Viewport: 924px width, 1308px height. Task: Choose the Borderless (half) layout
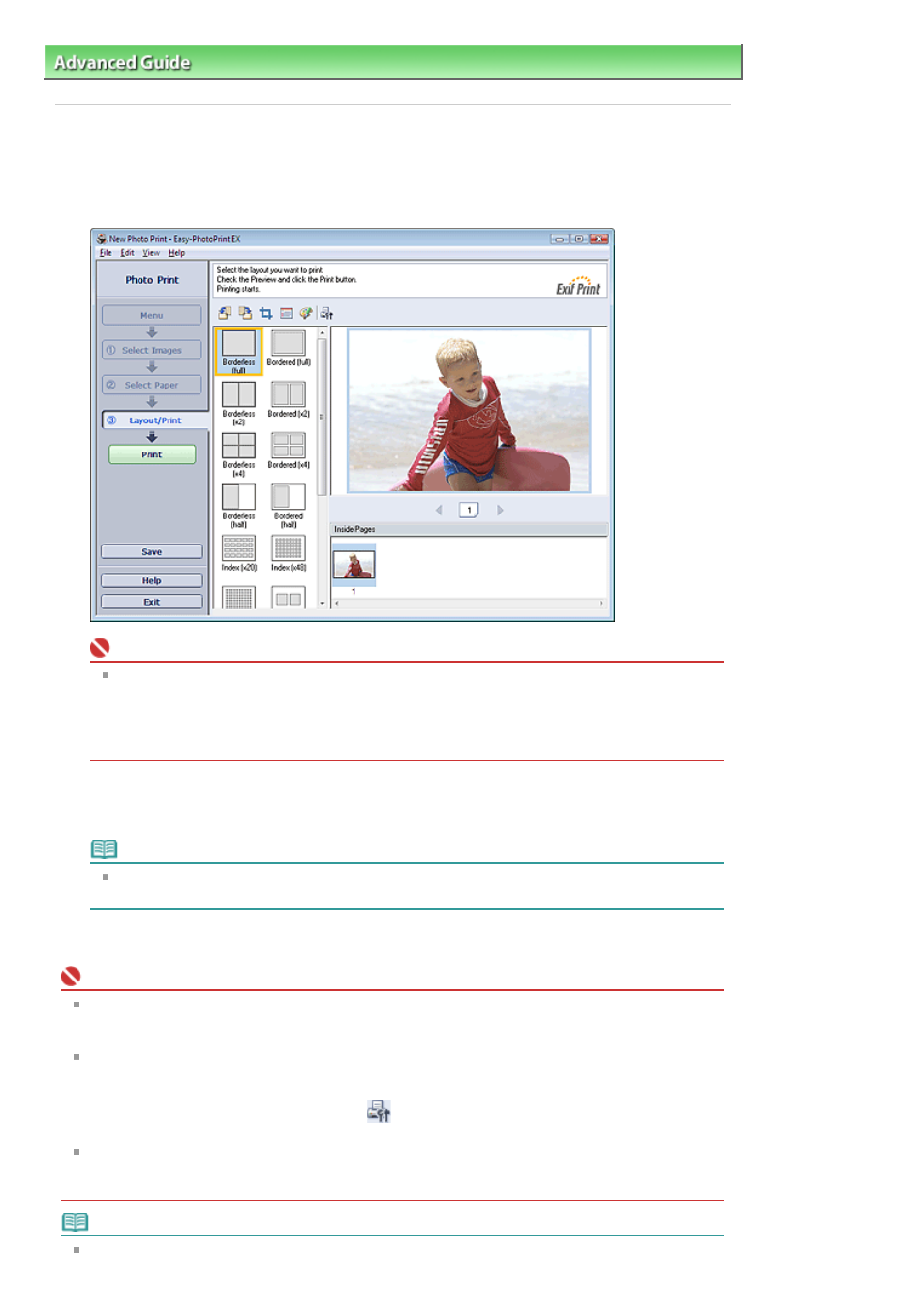click(x=238, y=506)
